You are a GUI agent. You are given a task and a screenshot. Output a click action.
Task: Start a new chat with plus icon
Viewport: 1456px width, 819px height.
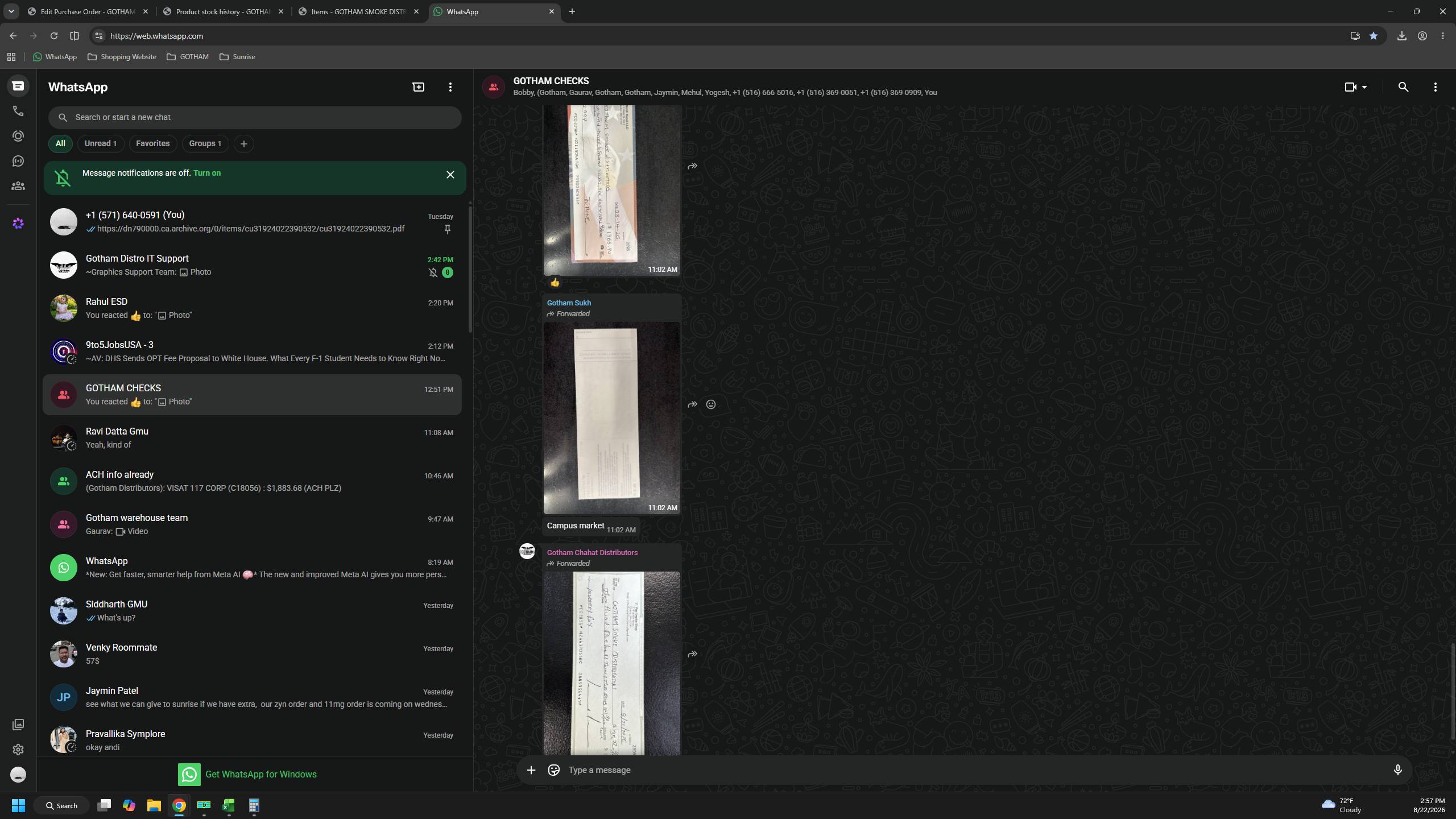point(419,87)
